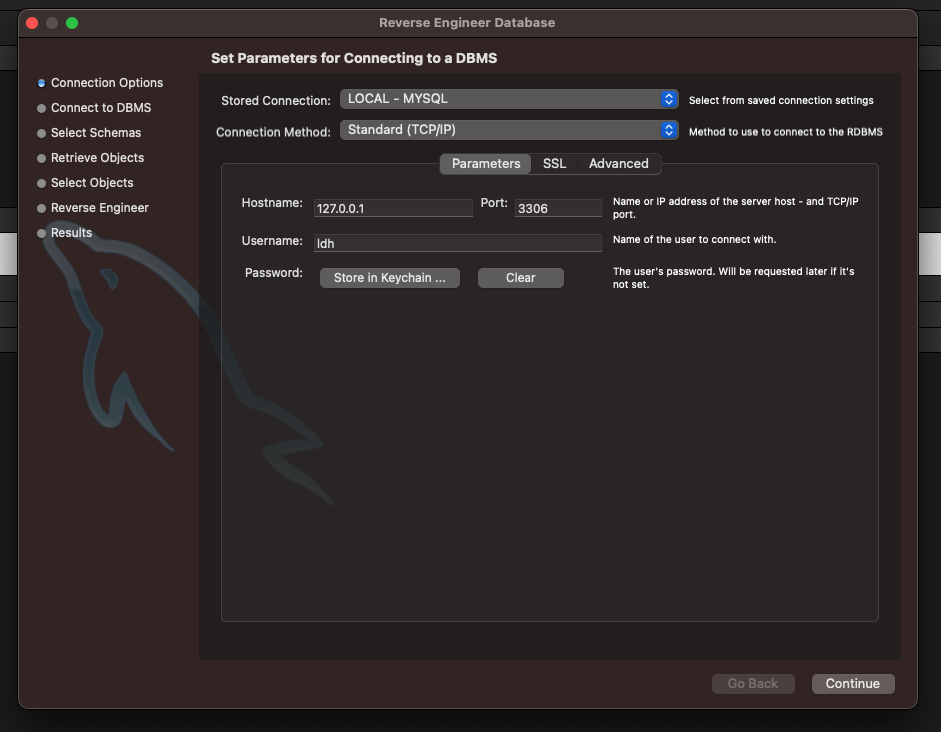Click the Hostname input field
This screenshot has height=732, width=941.
(x=393, y=208)
